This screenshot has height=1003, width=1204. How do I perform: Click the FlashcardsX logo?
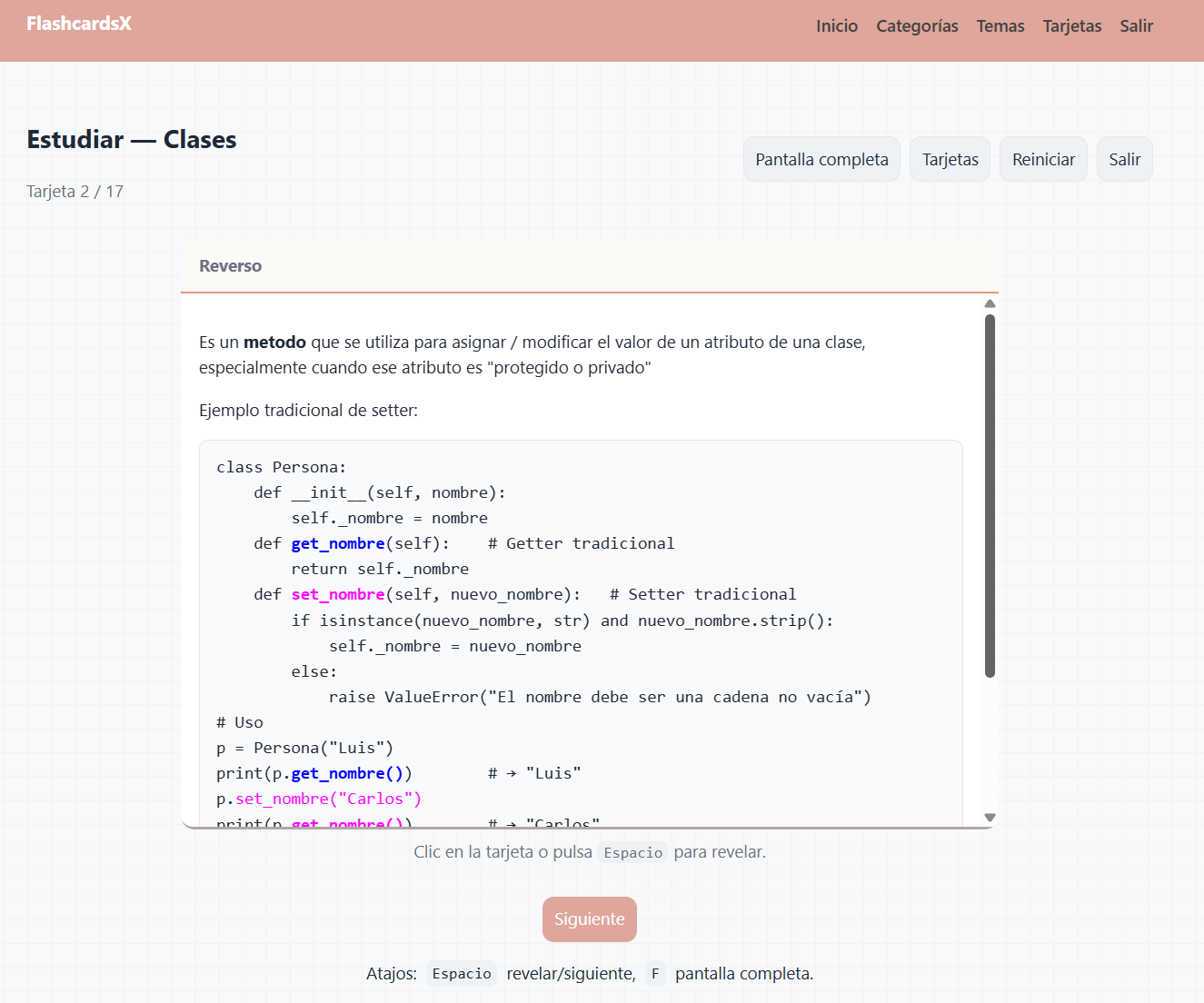coord(79,25)
